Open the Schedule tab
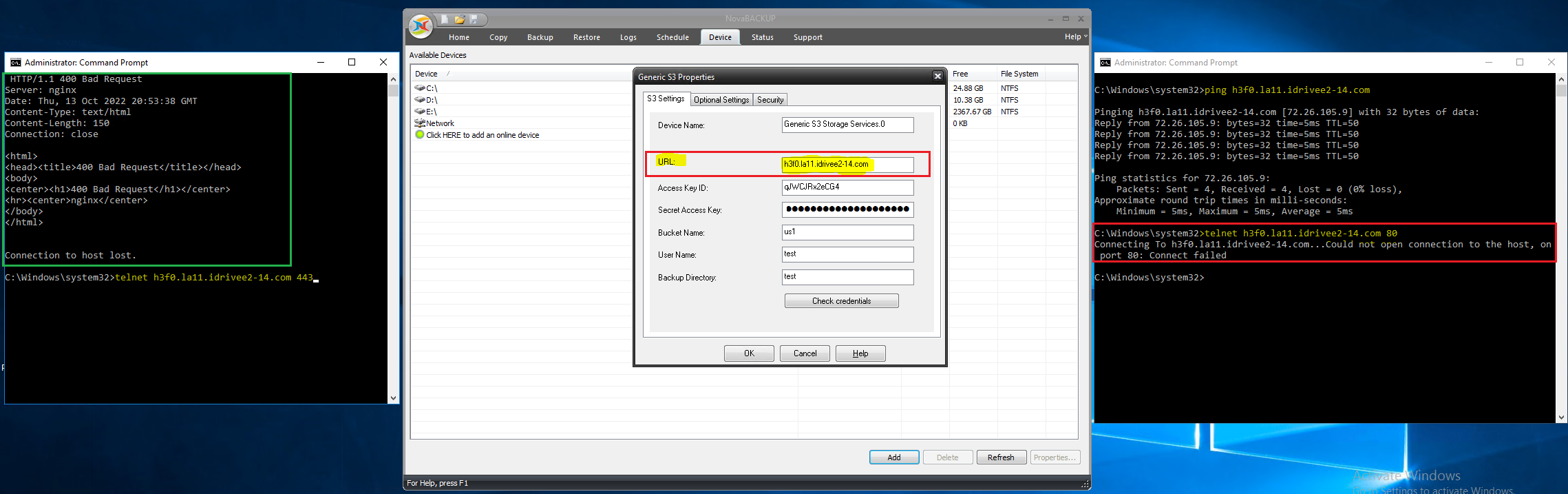Screen dimensions: 1568x494 (672, 37)
